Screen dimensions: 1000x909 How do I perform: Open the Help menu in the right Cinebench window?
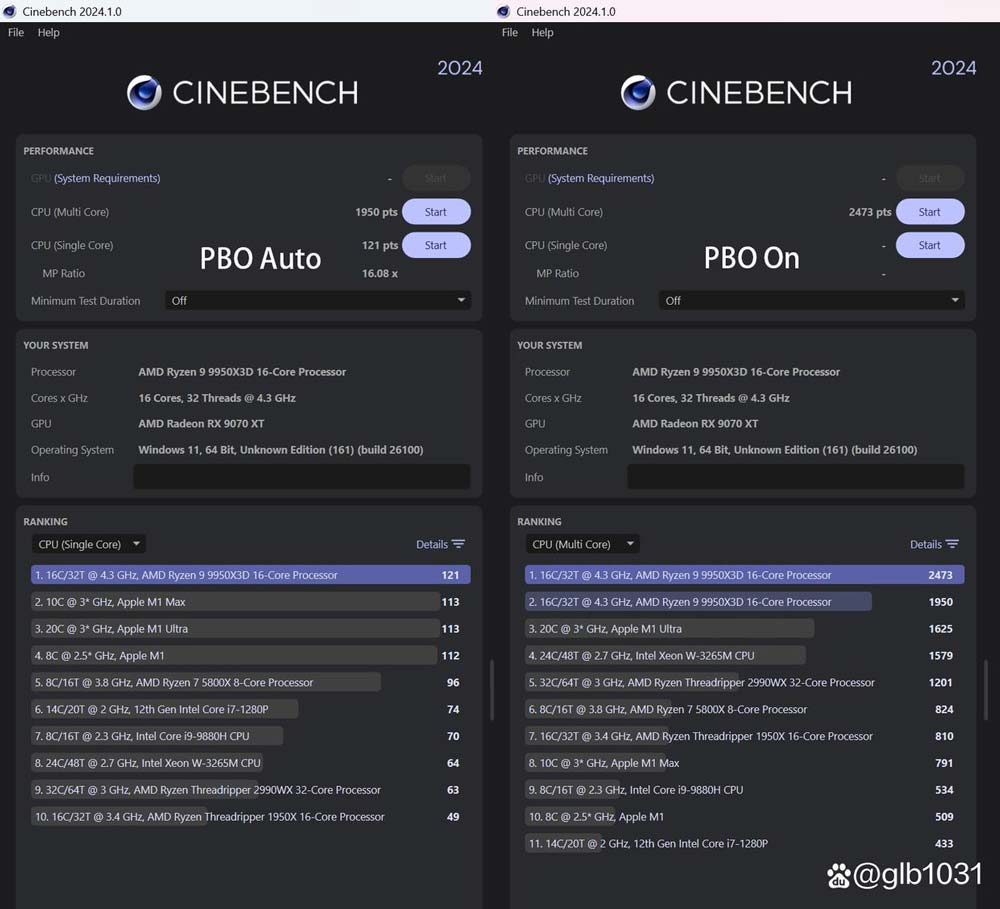tap(542, 33)
